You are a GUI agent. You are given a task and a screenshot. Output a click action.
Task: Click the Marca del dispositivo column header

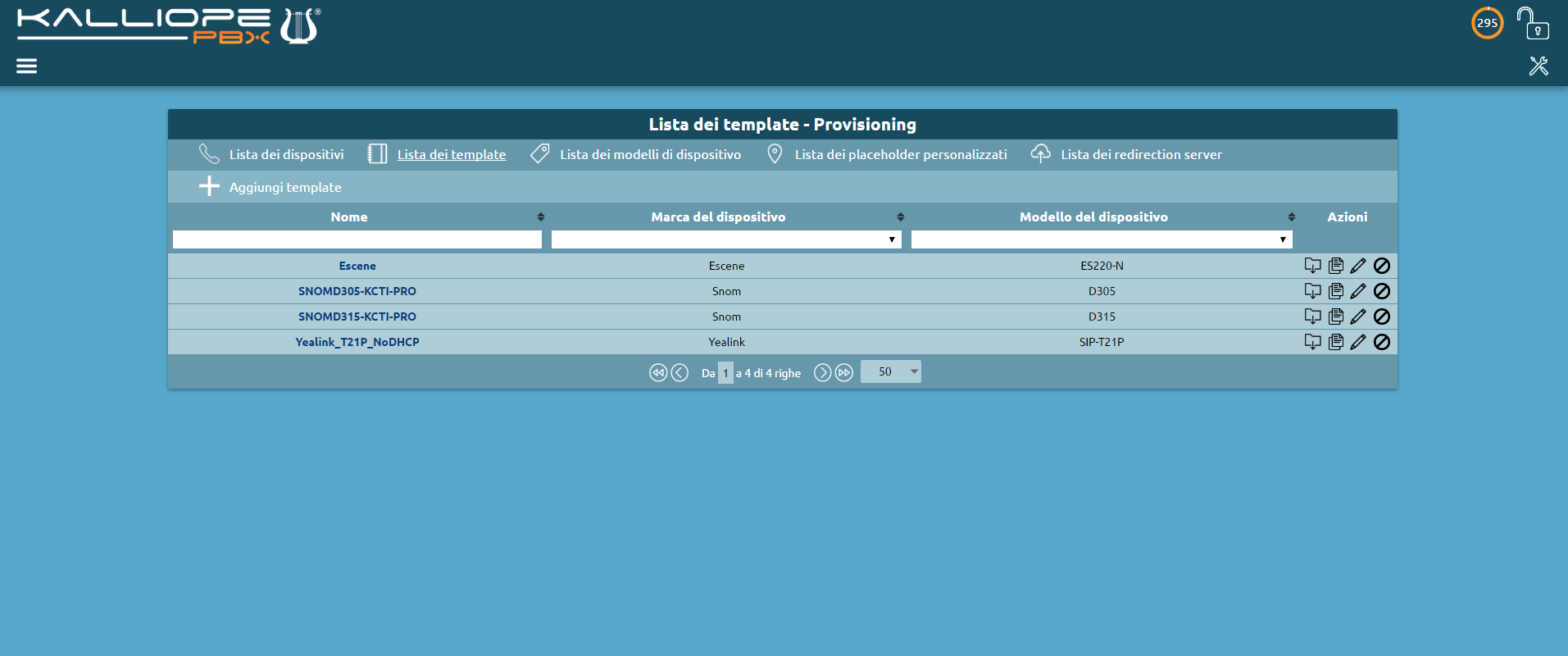(718, 216)
